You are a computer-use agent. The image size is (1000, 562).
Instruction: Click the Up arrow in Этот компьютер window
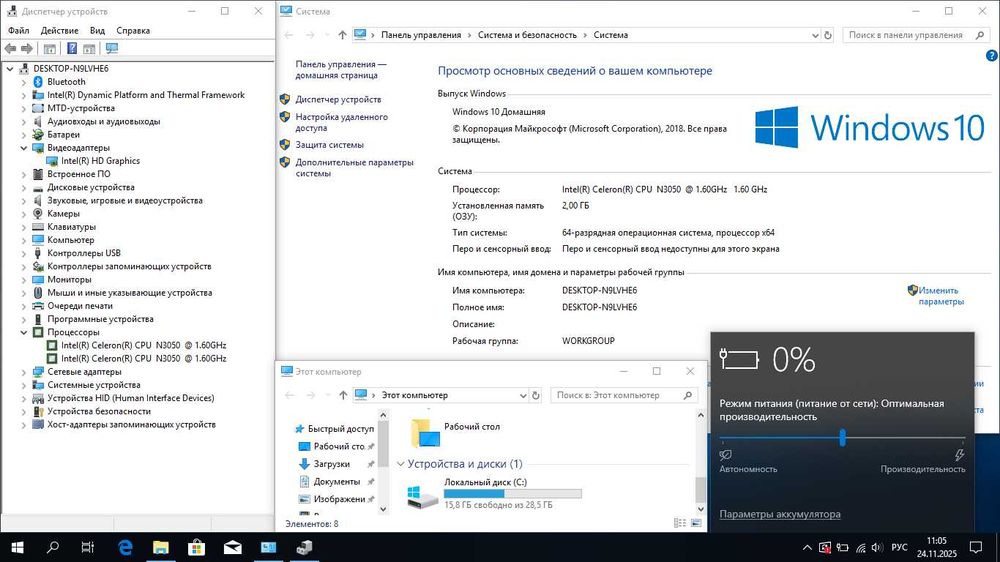343,396
